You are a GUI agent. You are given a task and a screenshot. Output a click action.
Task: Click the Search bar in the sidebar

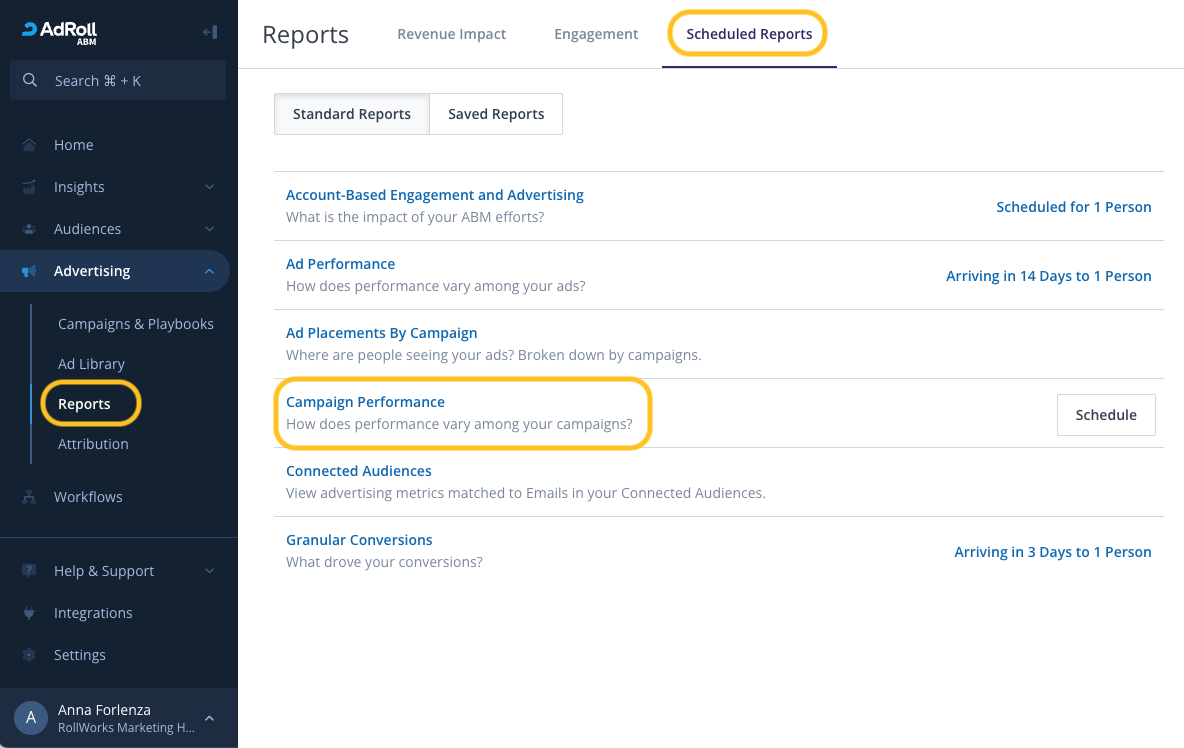(117, 80)
